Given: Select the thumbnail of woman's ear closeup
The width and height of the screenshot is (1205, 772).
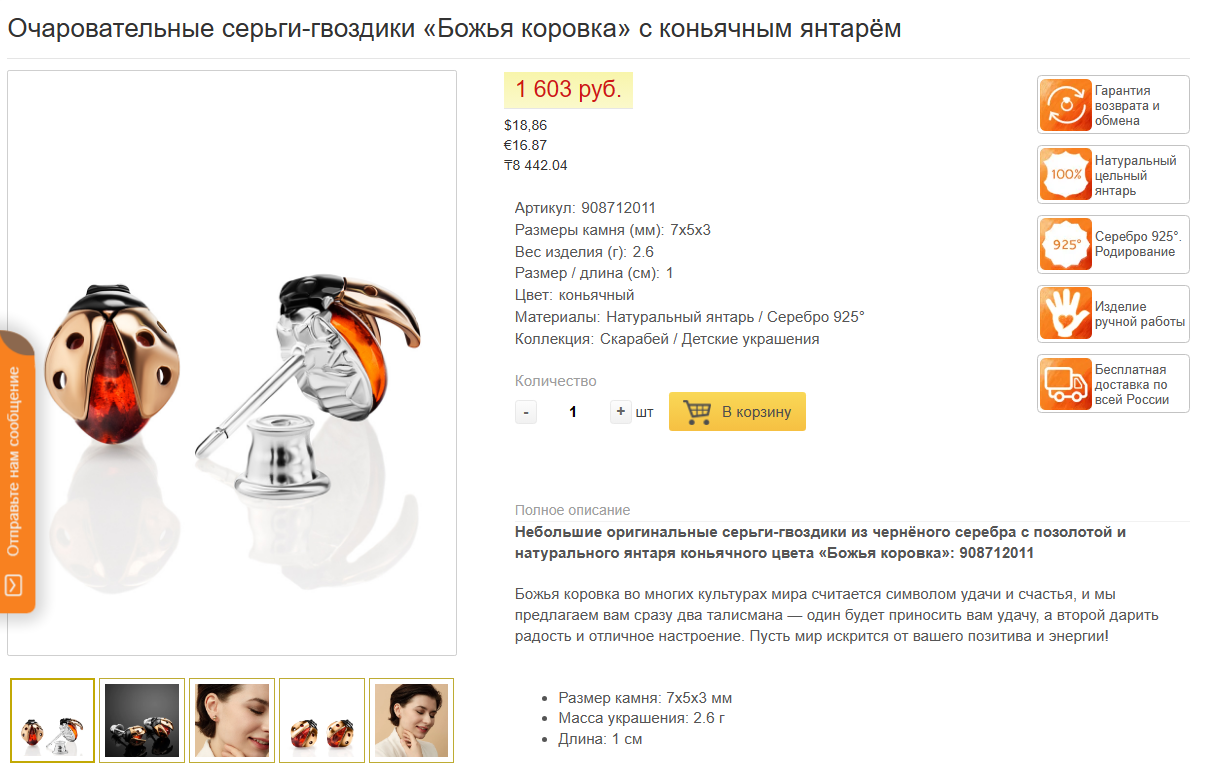Looking at the screenshot, I should coord(232,721).
